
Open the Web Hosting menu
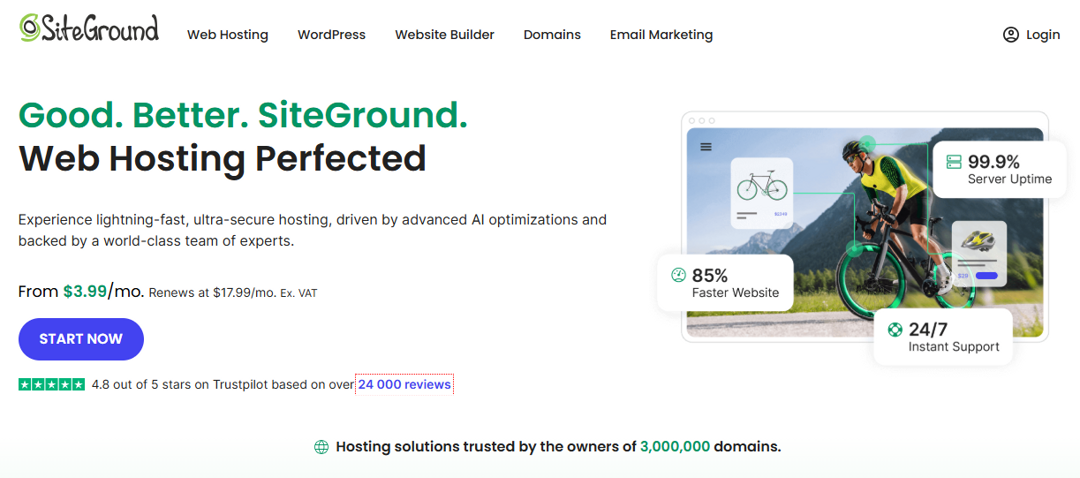pos(228,35)
